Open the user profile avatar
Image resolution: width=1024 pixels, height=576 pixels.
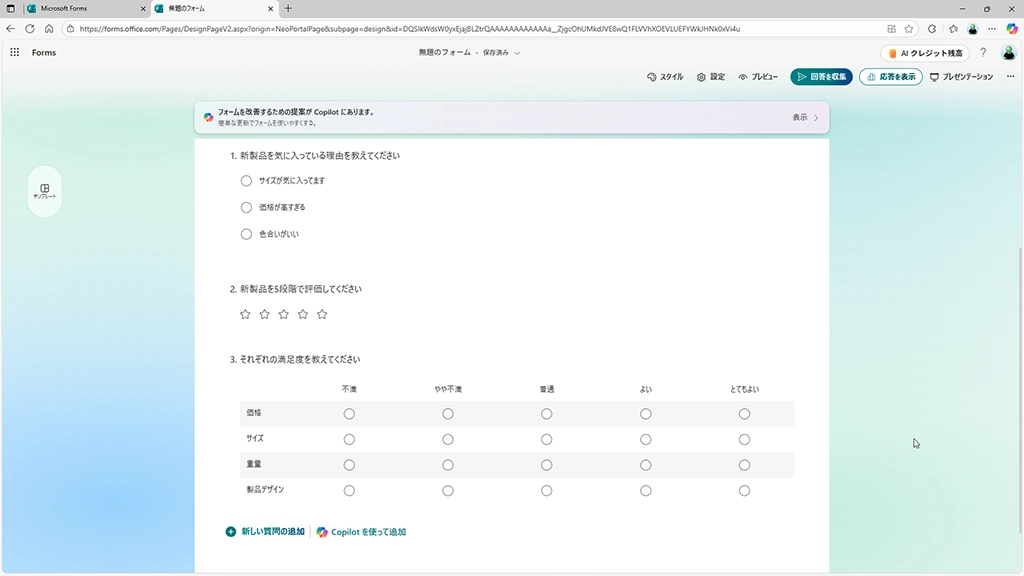pyautogui.click(x=1007, y=53)
